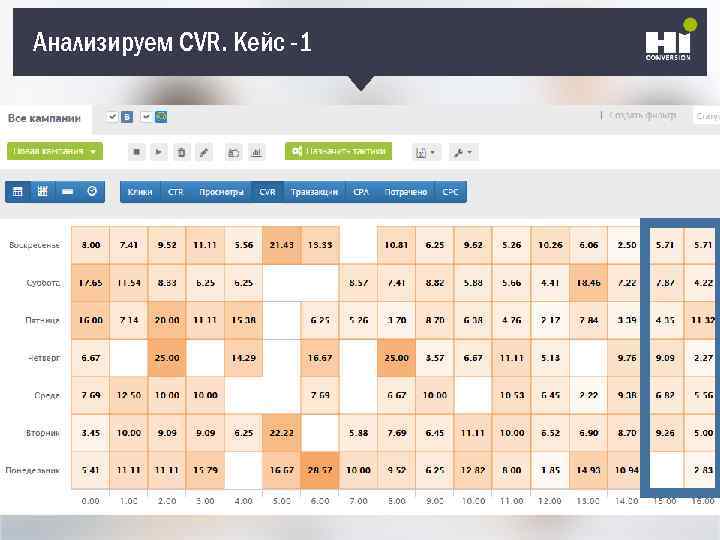Select the Клики metric tab
Screen dimensions: 720x540
(140, 192)
